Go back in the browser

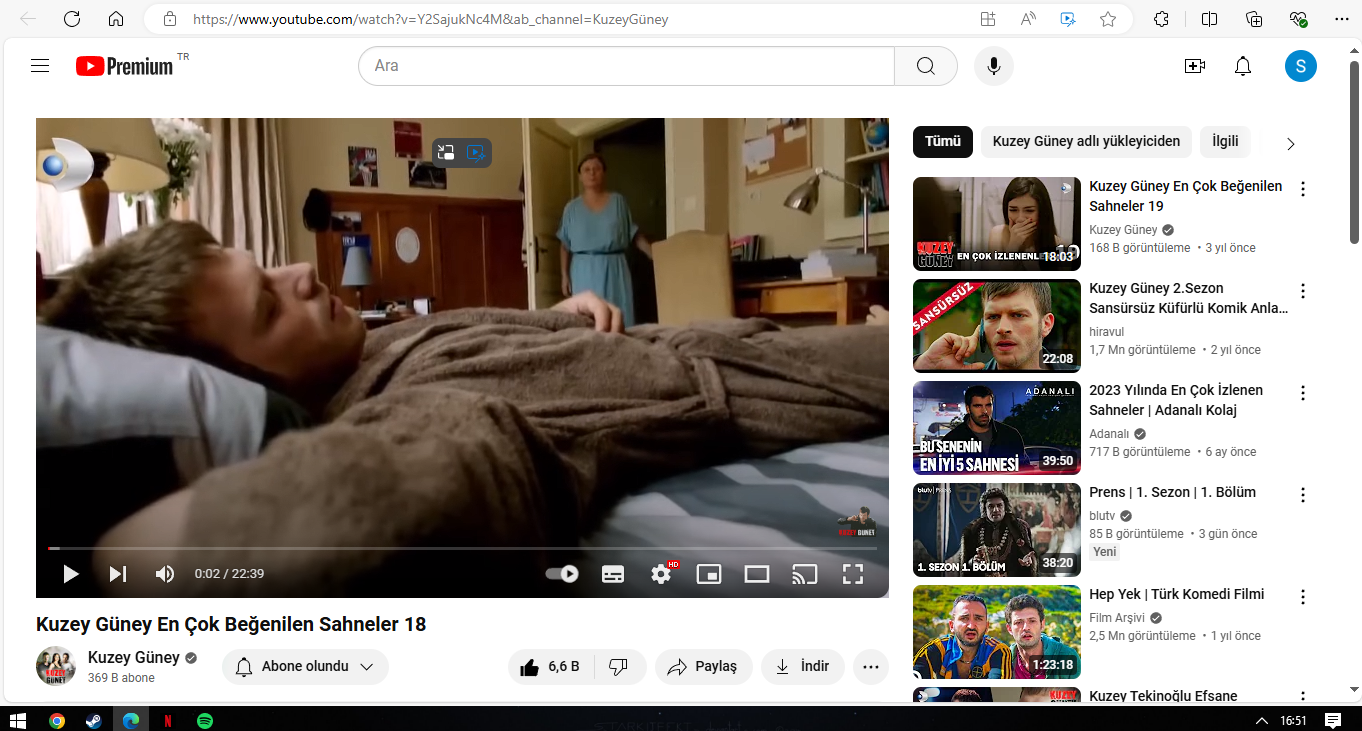pos(28,19)
